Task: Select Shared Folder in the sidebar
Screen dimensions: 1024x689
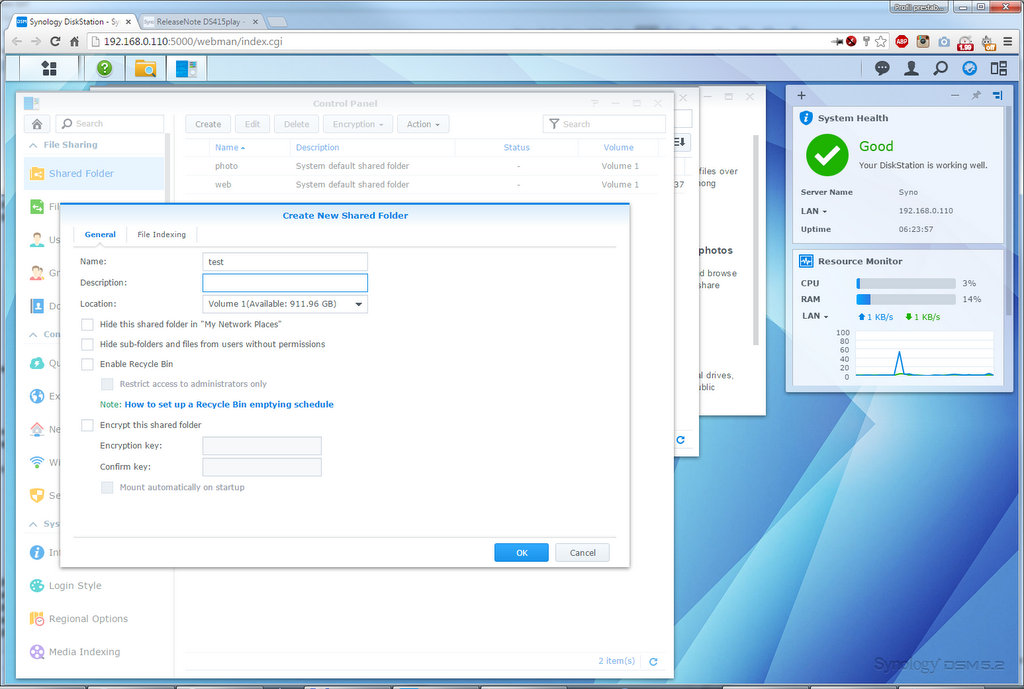Action: click(94, 173)
